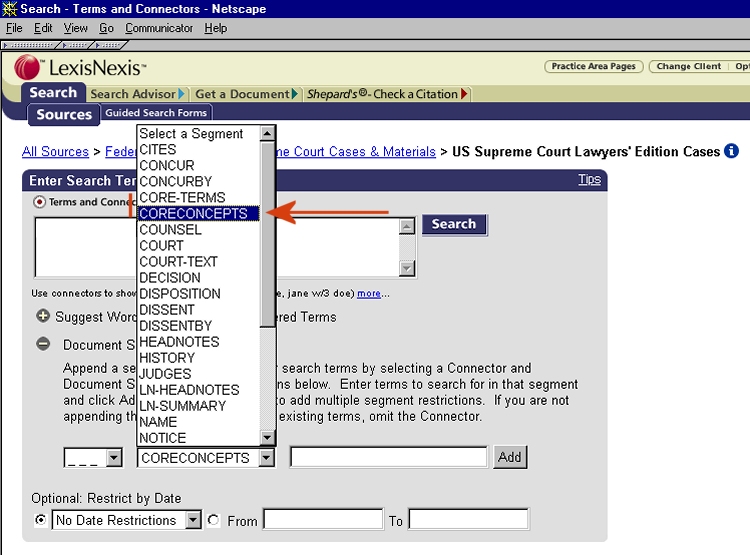Choose CITES in the segment list
750x555 pixels.
[199, 149]
